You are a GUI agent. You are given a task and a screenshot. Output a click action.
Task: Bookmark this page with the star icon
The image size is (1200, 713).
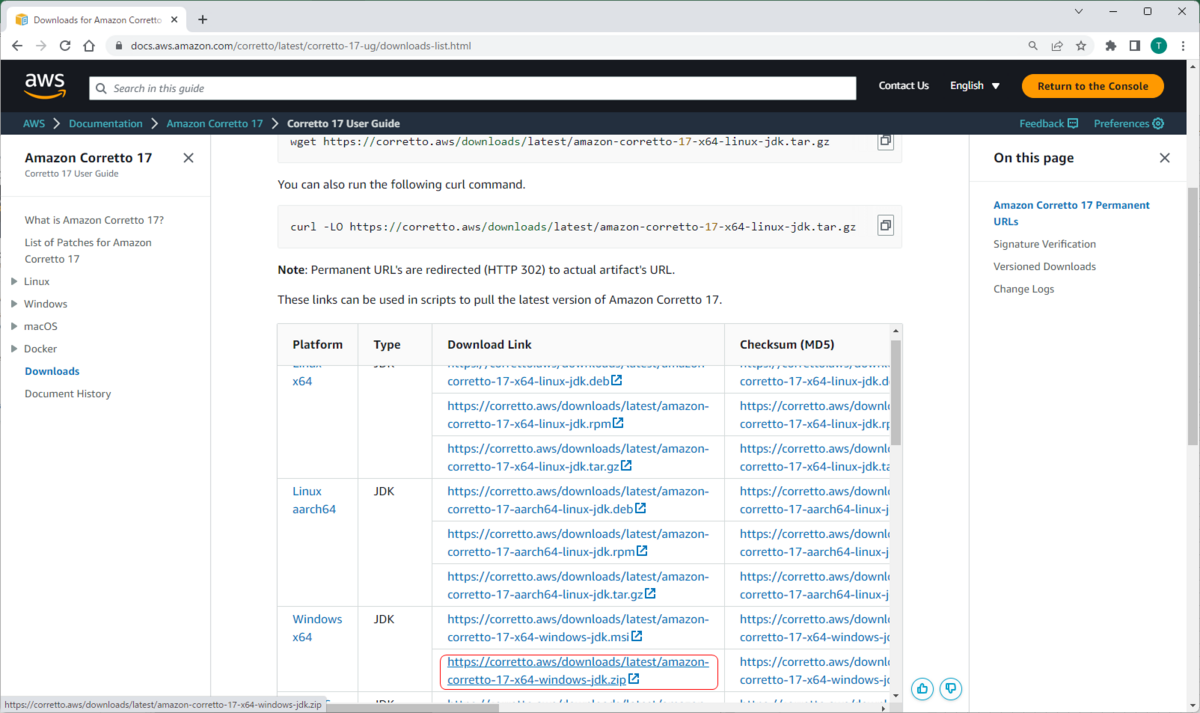[1081, 46]
